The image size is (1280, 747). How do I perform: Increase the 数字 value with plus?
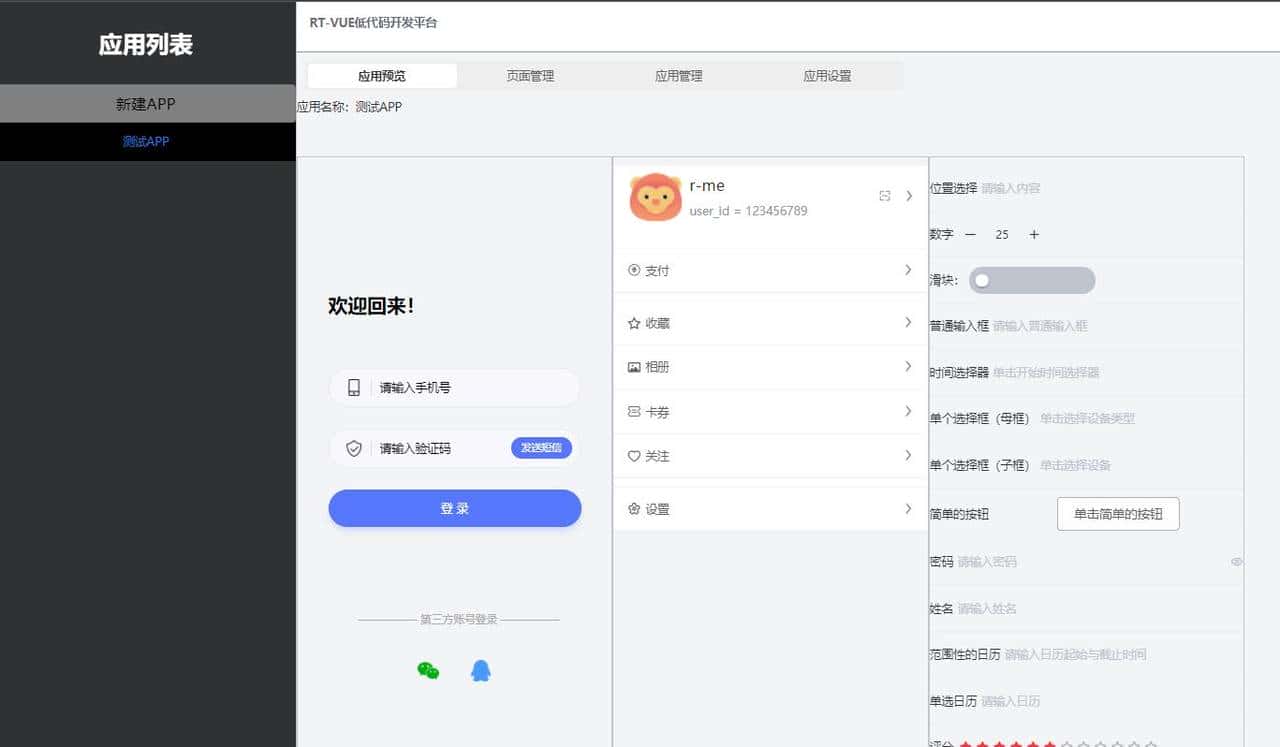pyautogui.click(x=1033, y=235)
